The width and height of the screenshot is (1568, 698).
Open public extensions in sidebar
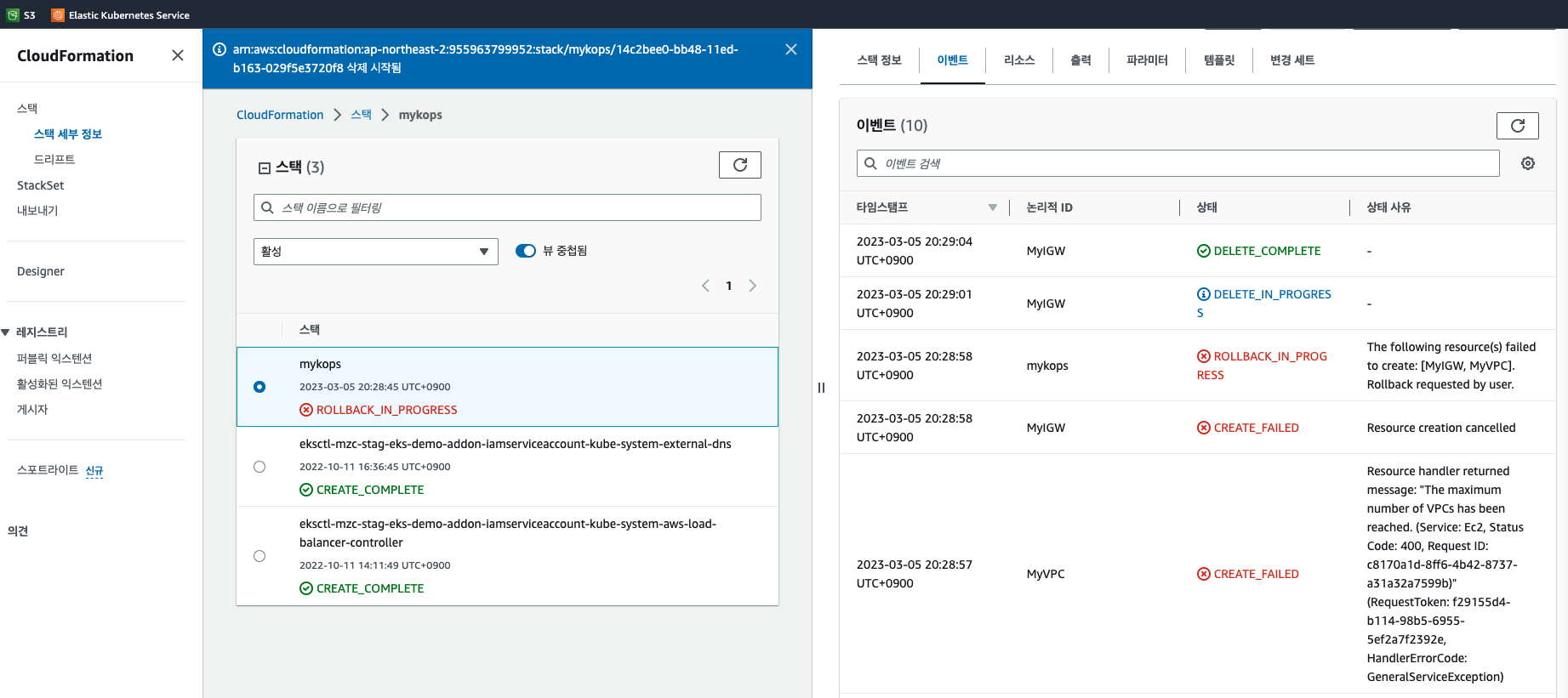pyautogui.click(x=54, y=359)
